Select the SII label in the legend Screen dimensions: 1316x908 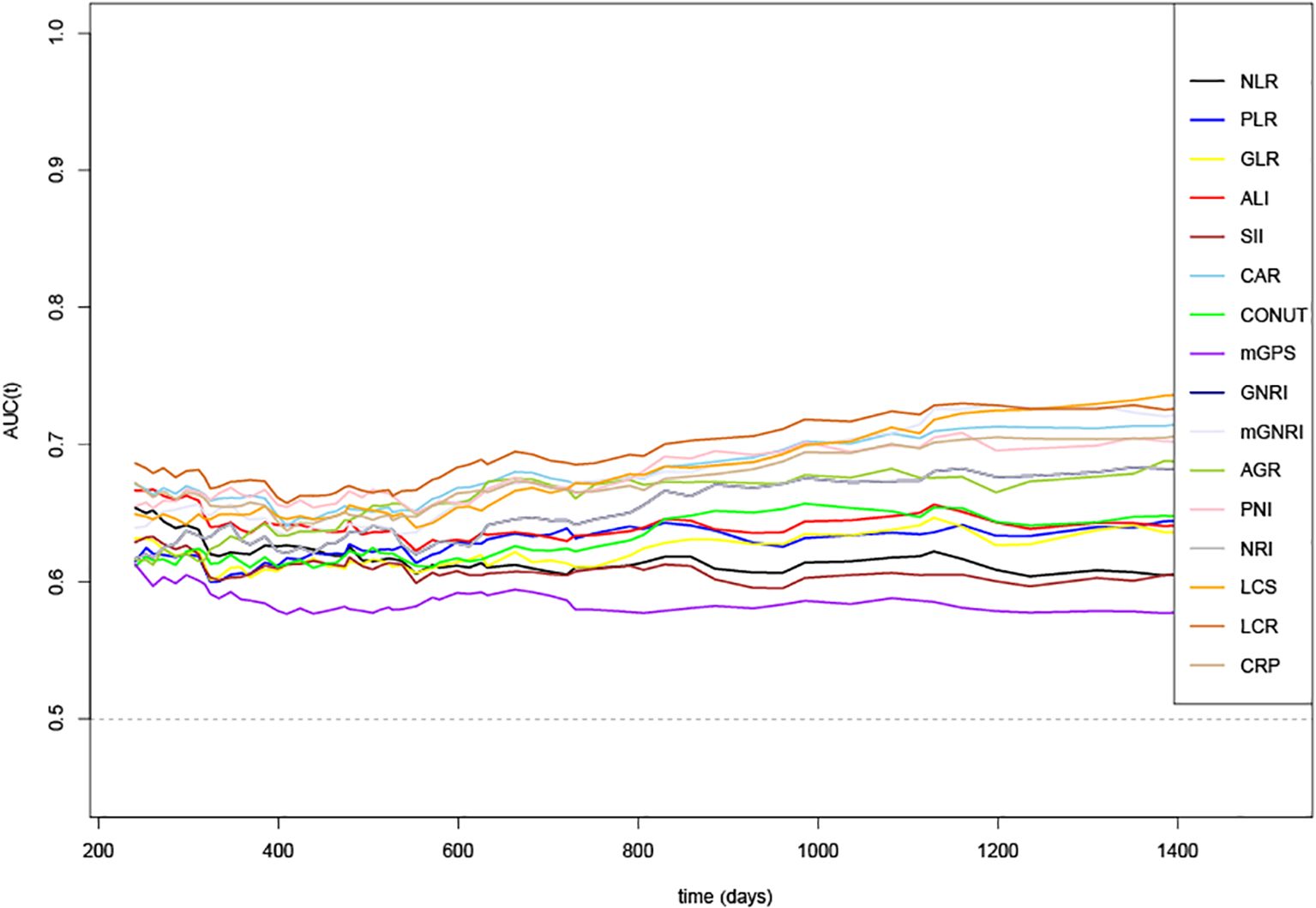click(1252, 238)
